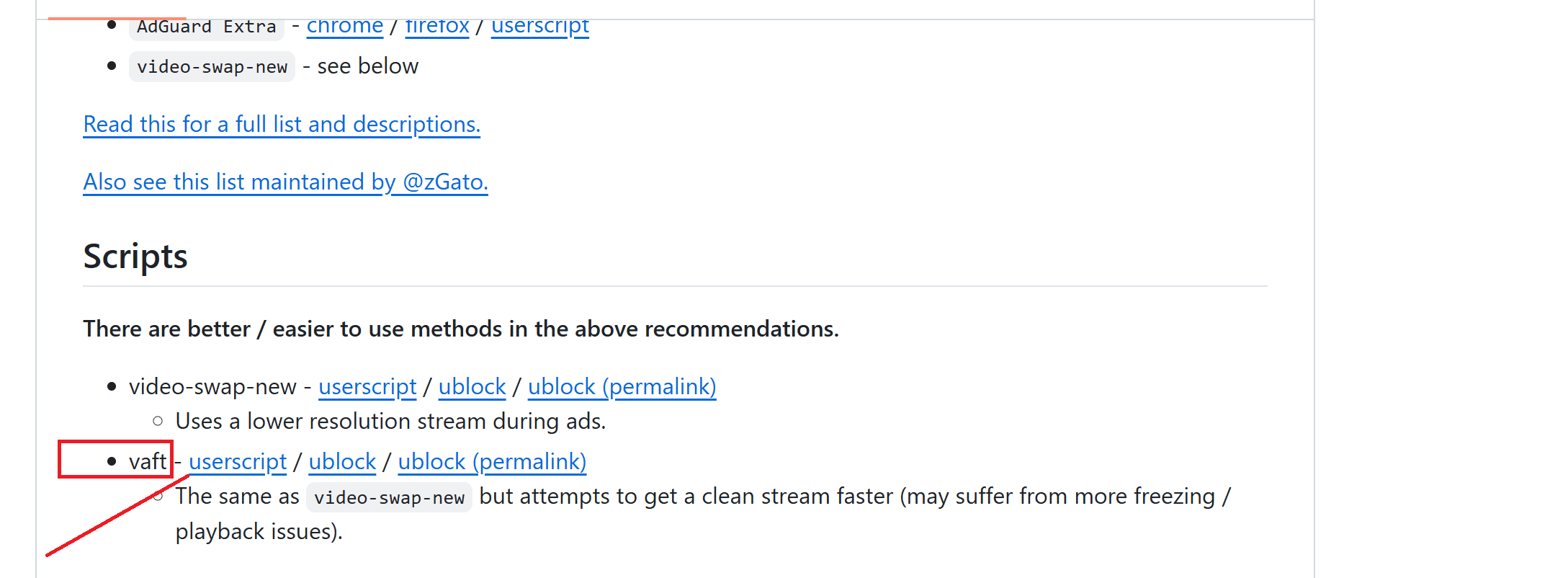
Task: Open the AdGuard Extra firefox link
Action: 437,27
